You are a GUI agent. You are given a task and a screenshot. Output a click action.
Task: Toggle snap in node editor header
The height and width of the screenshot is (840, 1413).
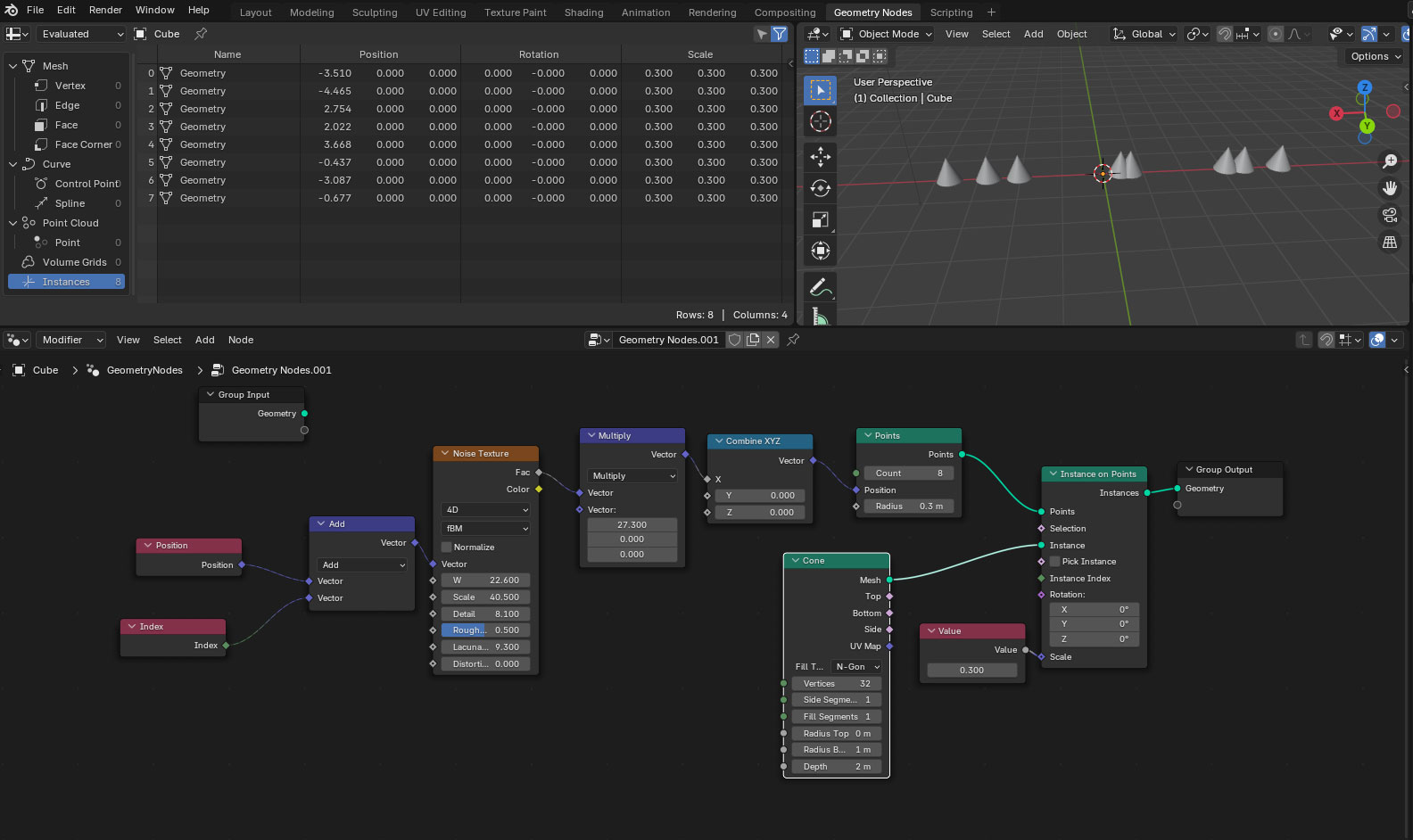pos(1326,340)
